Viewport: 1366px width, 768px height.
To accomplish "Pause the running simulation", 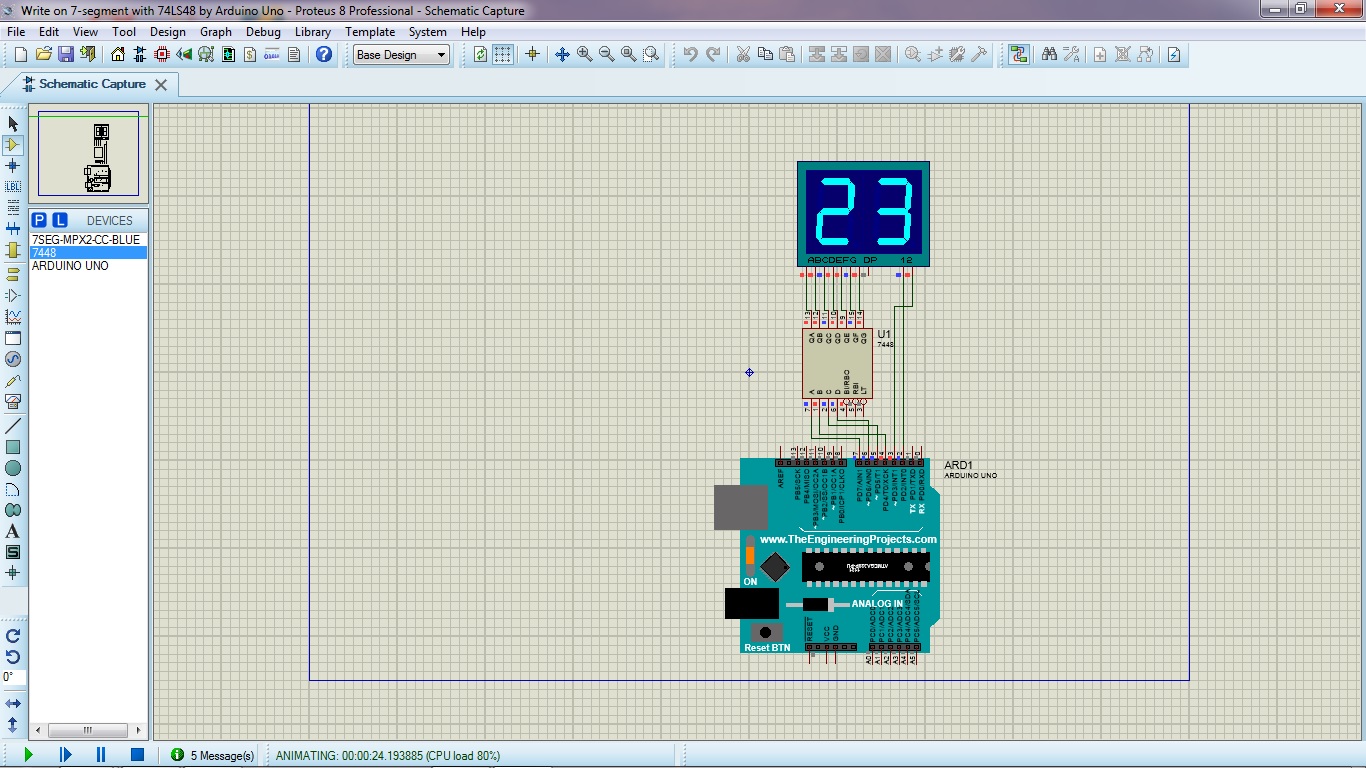I will 100,754.
